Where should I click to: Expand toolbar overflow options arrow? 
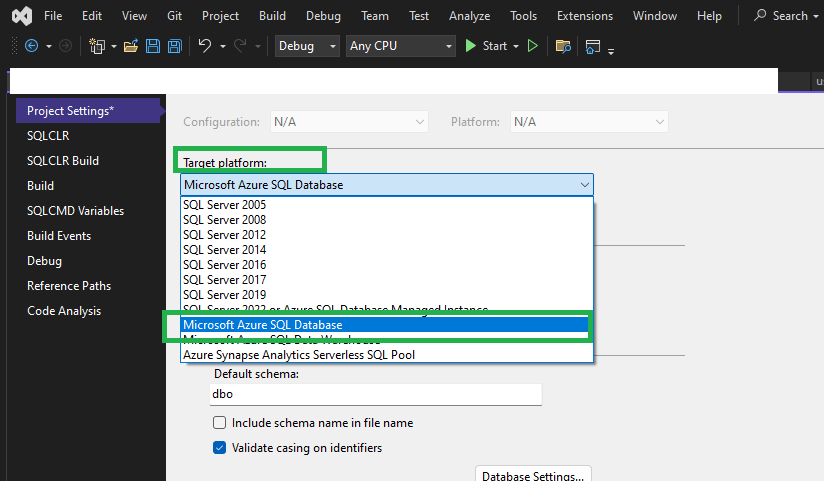(611, 51)
